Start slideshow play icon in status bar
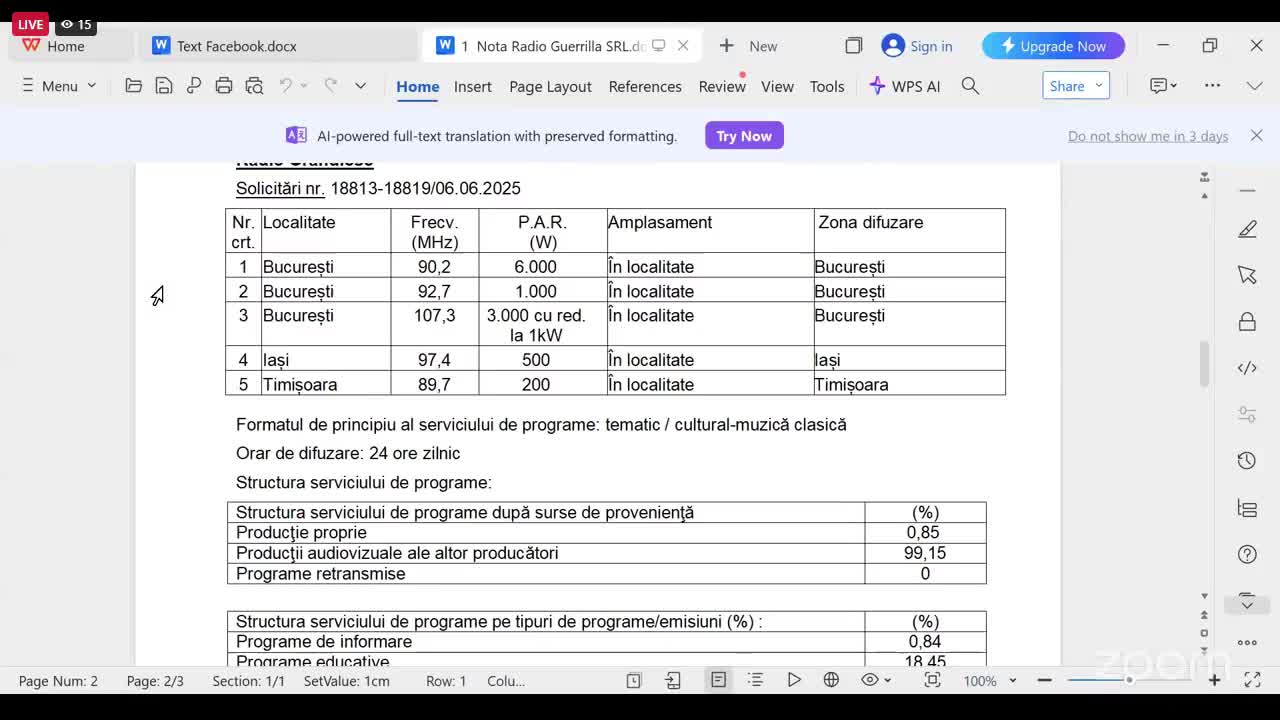 [794, 680]
